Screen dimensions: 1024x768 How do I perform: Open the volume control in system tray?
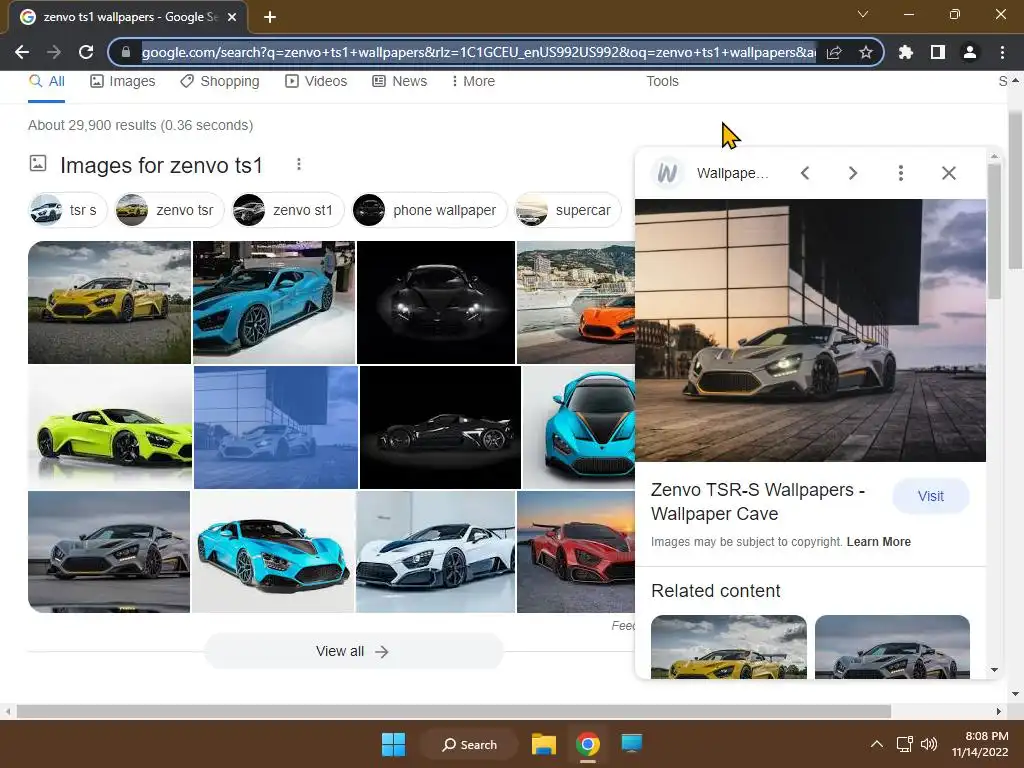pyautogui.click(x=928, y=744)
